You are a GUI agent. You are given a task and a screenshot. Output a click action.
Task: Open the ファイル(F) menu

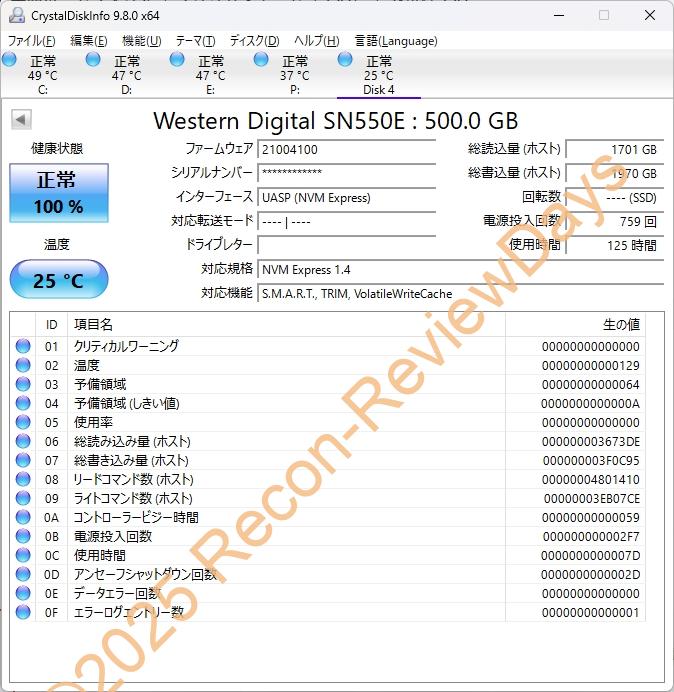pyautogui.click(x=32, y=41)
